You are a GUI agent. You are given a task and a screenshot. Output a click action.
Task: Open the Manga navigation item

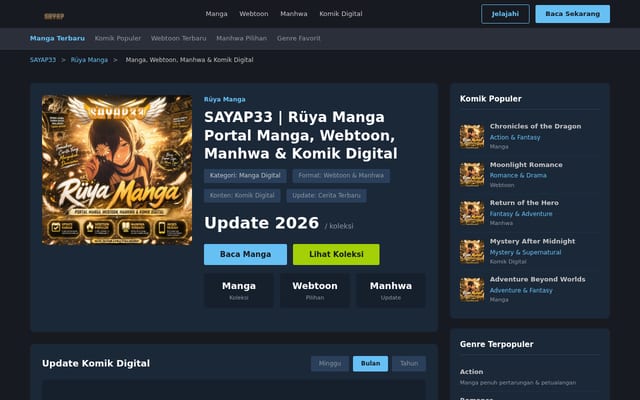216,14
